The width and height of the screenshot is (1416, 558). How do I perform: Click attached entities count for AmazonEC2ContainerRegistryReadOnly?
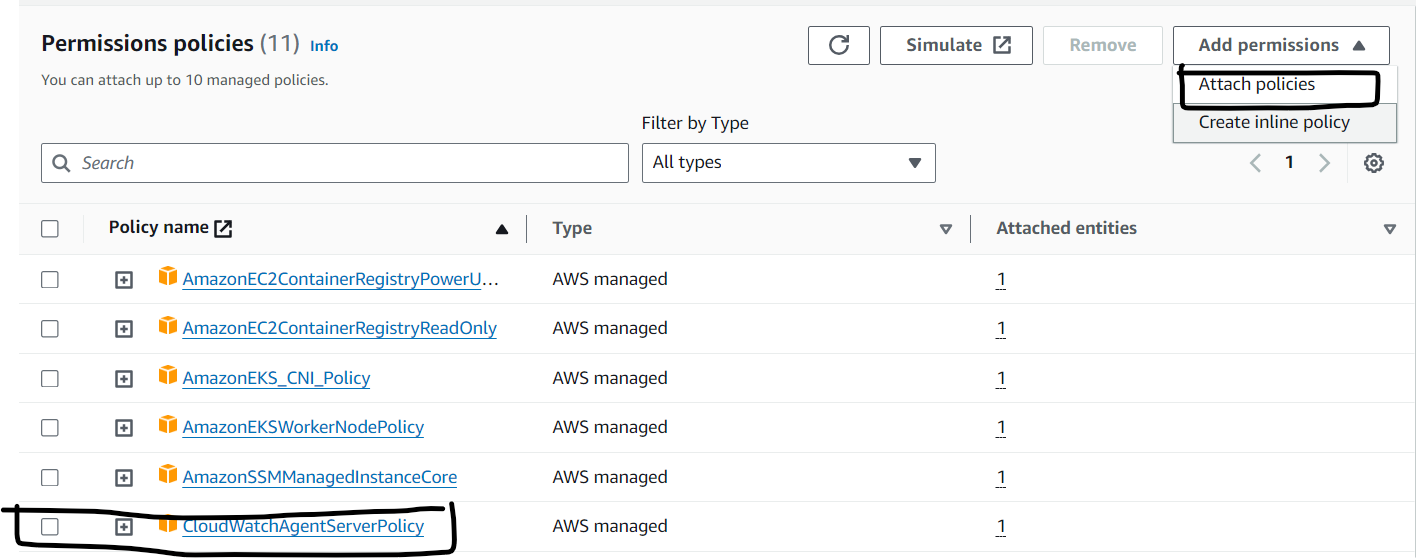click(1001, 329)
